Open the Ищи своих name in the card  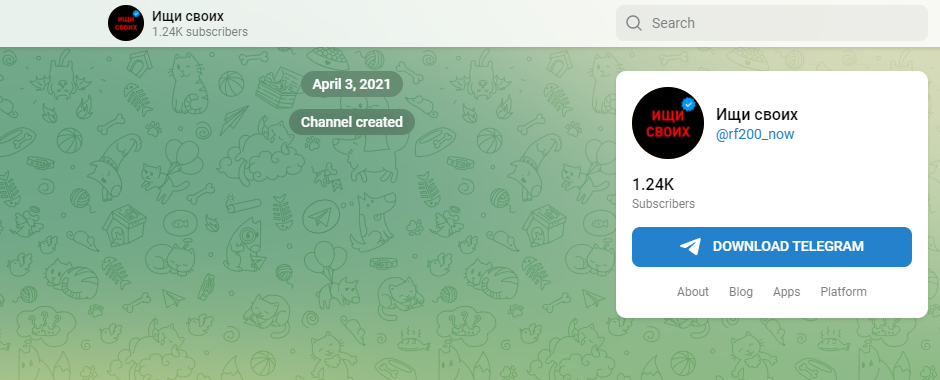pyautogui.click(x=757, y=114)
